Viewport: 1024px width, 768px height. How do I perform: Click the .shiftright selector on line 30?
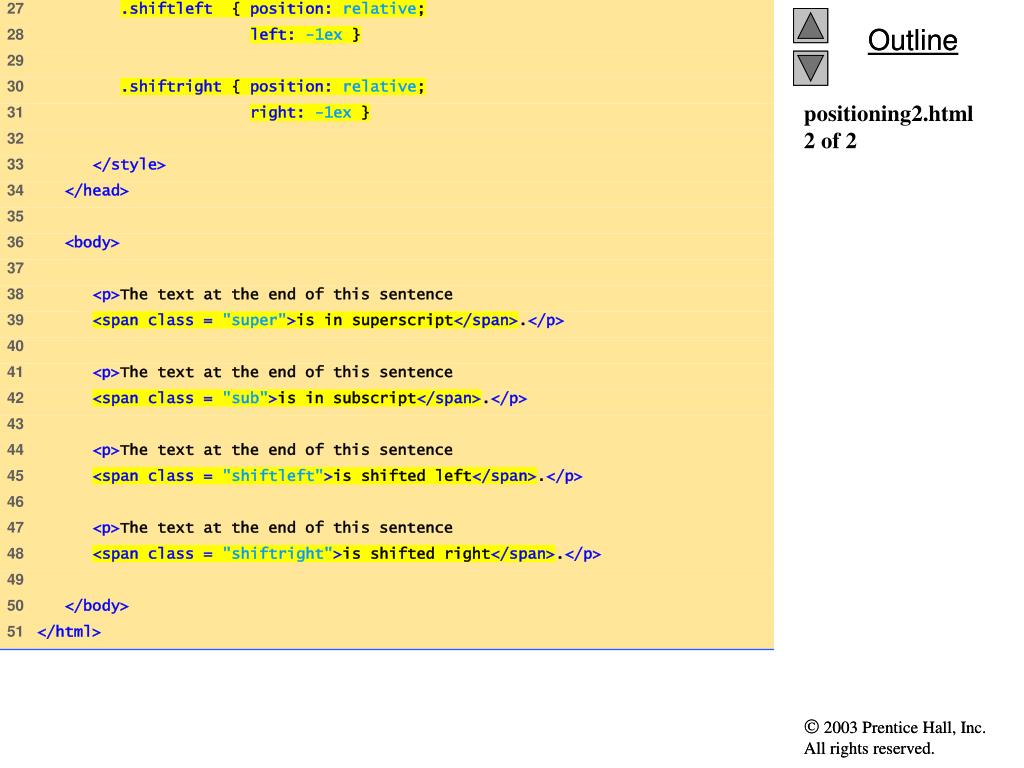pos(171,87)
